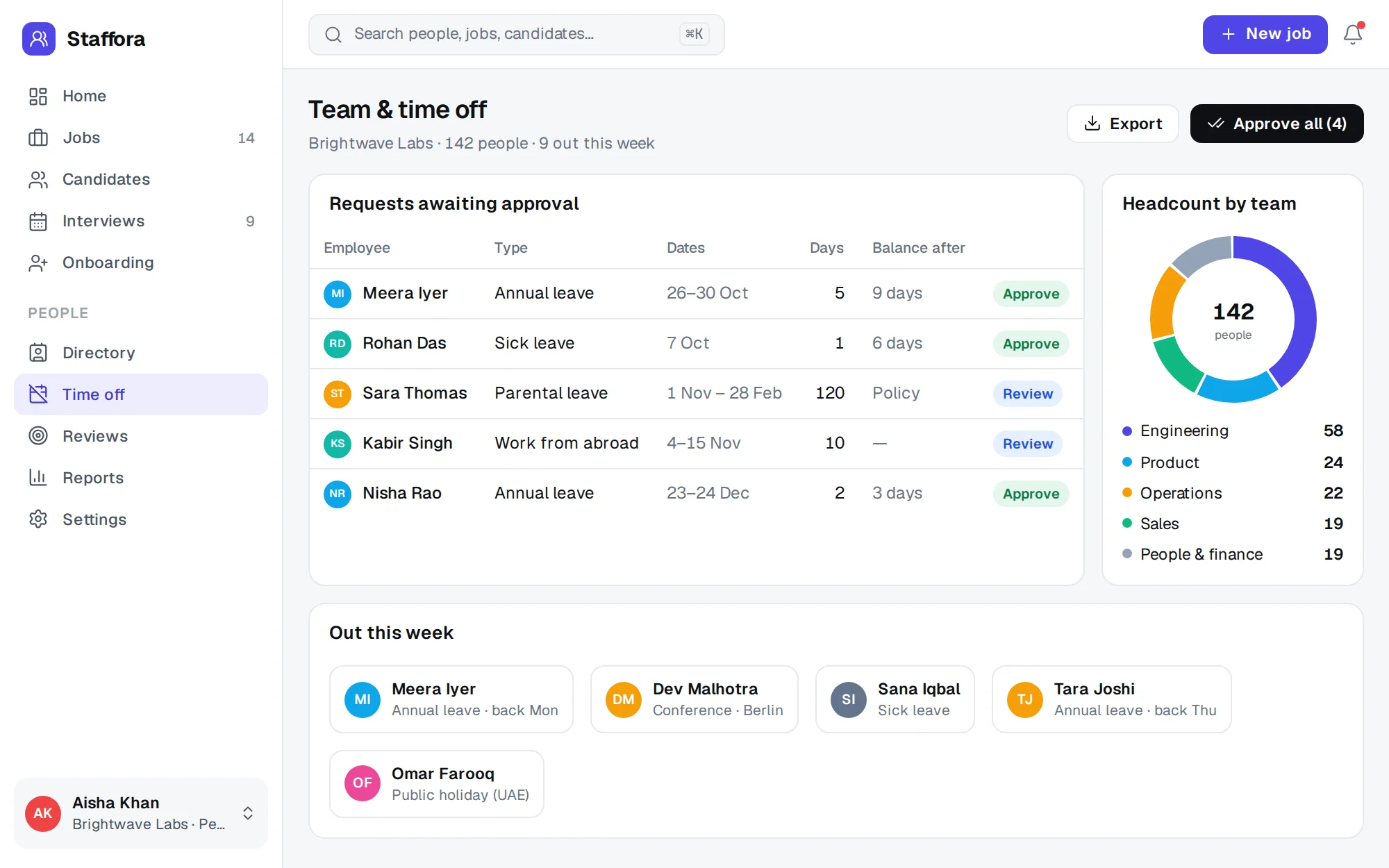
Task: Click the Staffora logo icon
Action: 39,39
